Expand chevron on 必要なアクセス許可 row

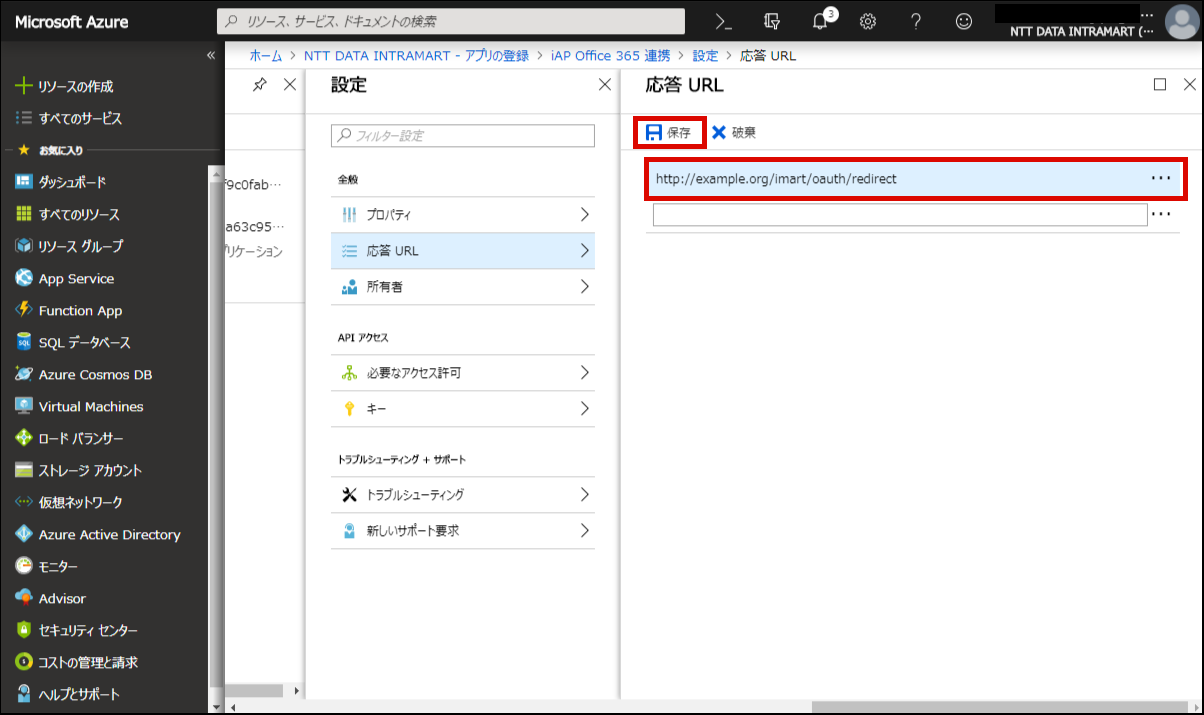pyautogui.click(x=584, y=372)
